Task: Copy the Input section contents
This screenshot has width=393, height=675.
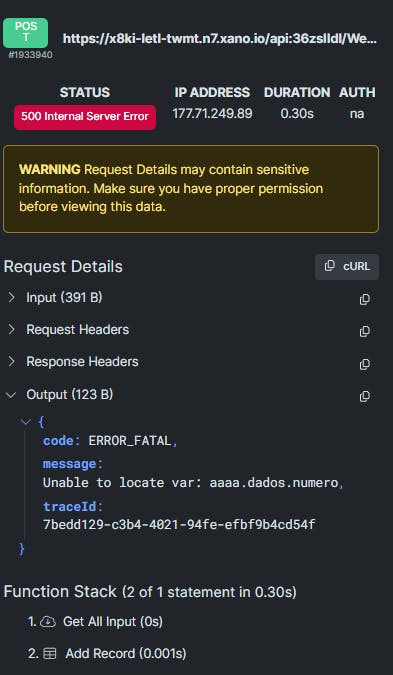Action: [364, 299]
